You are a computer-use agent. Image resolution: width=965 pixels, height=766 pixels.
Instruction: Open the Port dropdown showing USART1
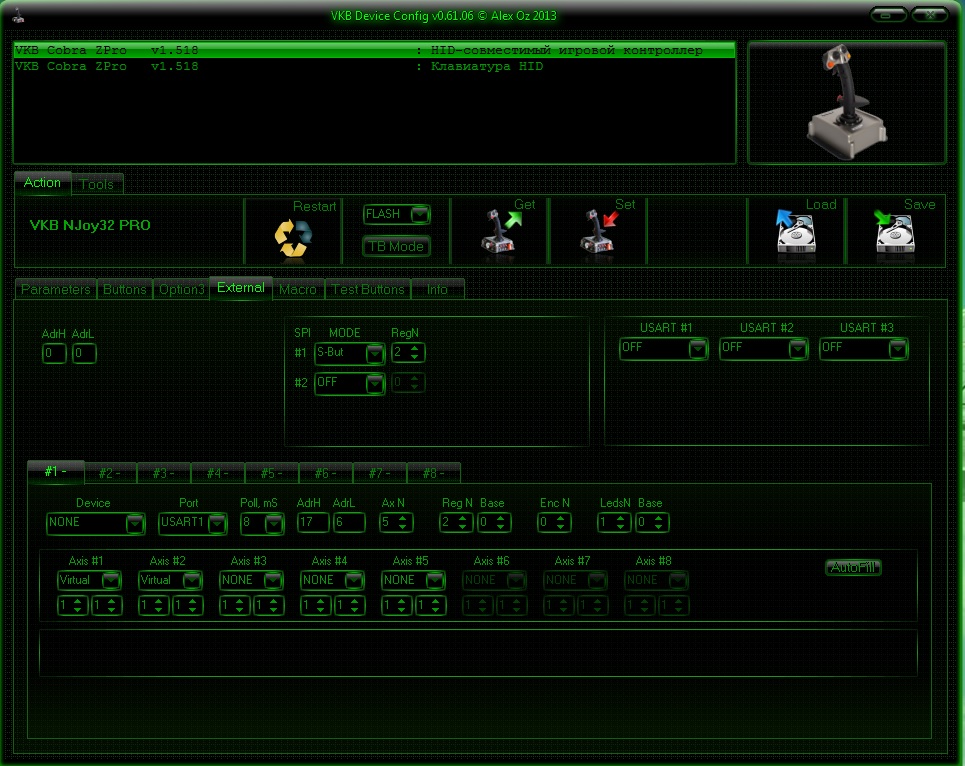coord(192,523)
